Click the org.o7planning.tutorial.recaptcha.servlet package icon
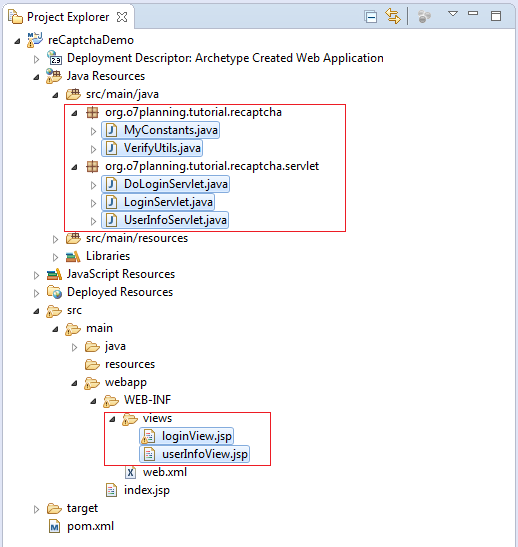This screenshot has width=518, height=547. click(x=92, y=166)
